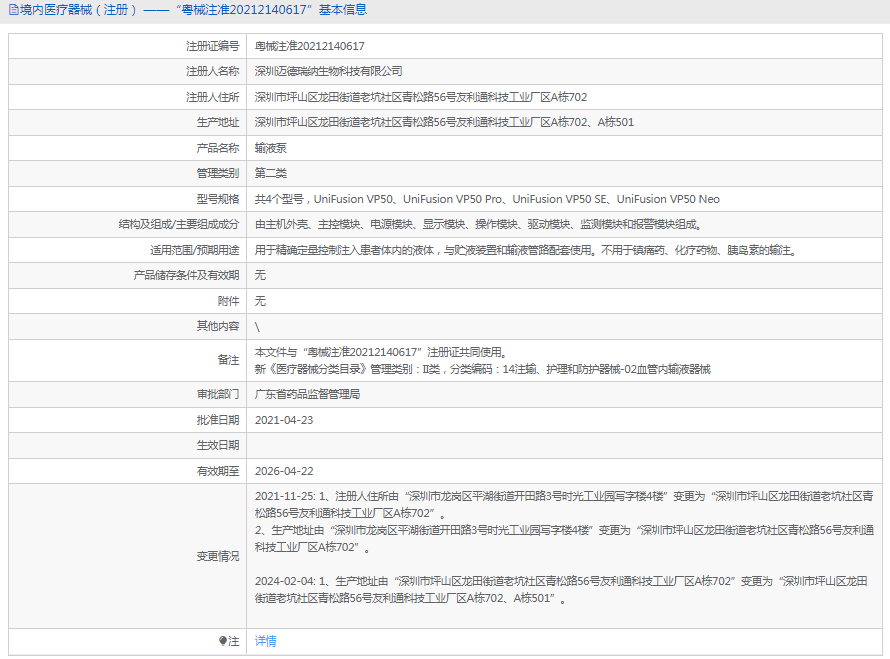The image size is (890, 659).
Task: Click the 变更情况 row label
Action: (217, 556)
